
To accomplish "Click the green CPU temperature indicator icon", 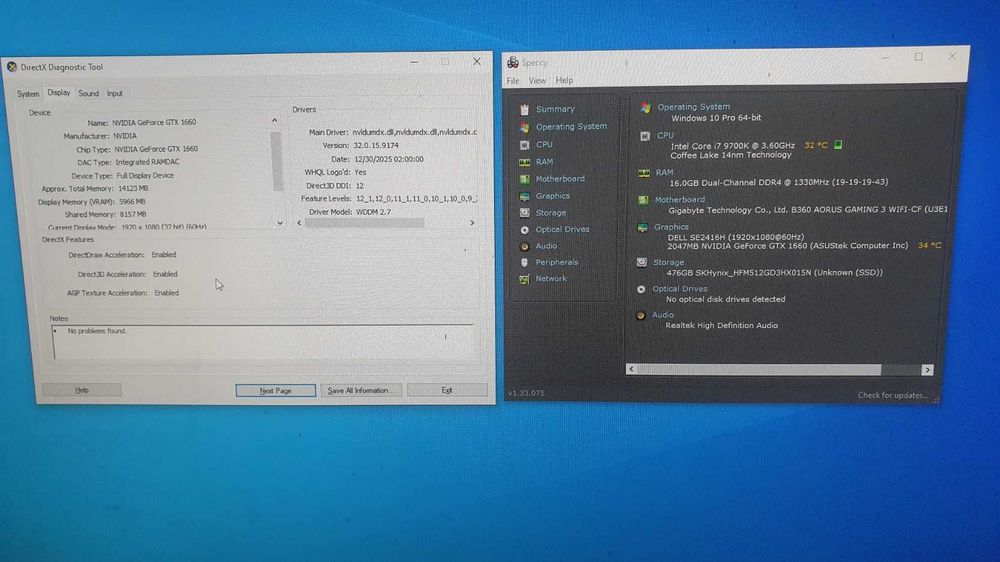I will (839, 145).
